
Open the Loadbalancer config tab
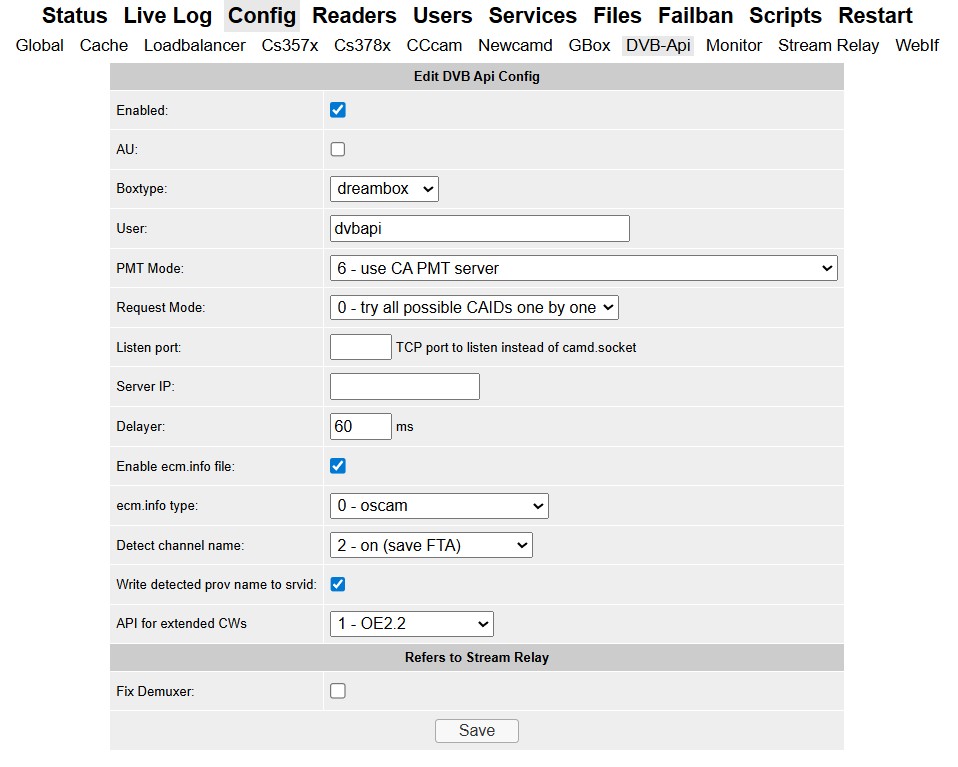194,45
